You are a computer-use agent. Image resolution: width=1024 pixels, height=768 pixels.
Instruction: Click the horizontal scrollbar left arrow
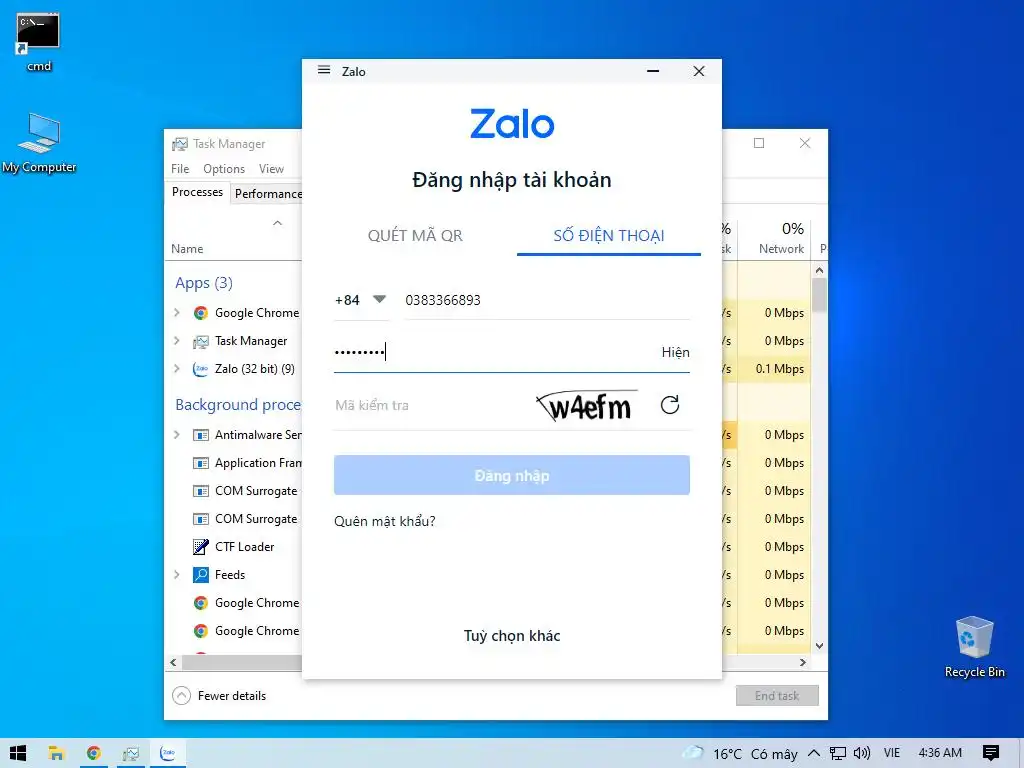tap(173, 662)
